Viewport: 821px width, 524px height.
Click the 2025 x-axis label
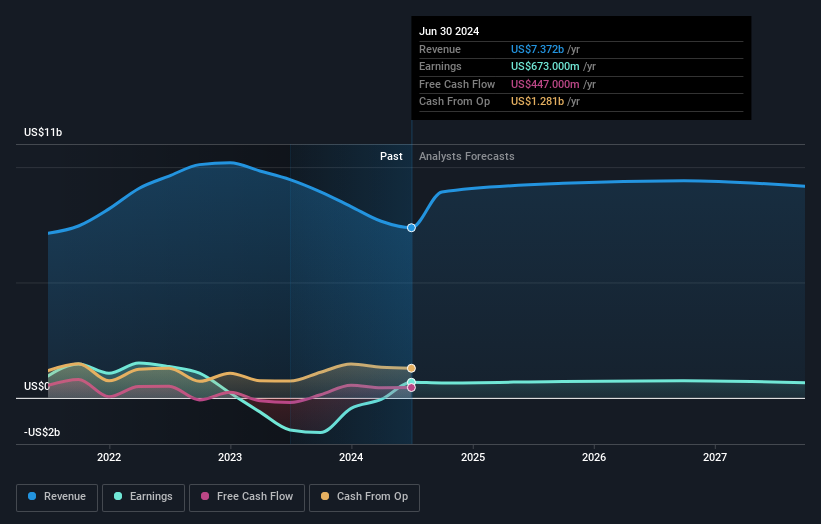(x=473, y=457)
